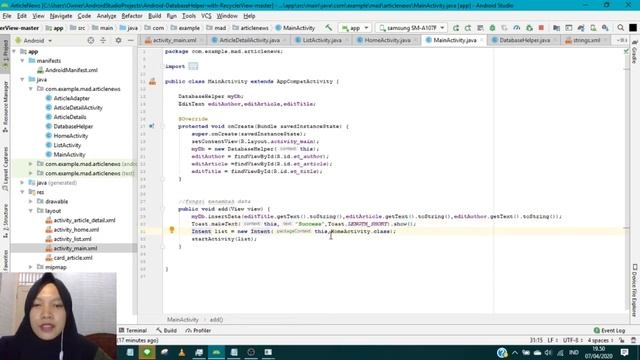Screen dimensions: 640x360
Task: Collapse the app module node
Action: tap(14, 51)
